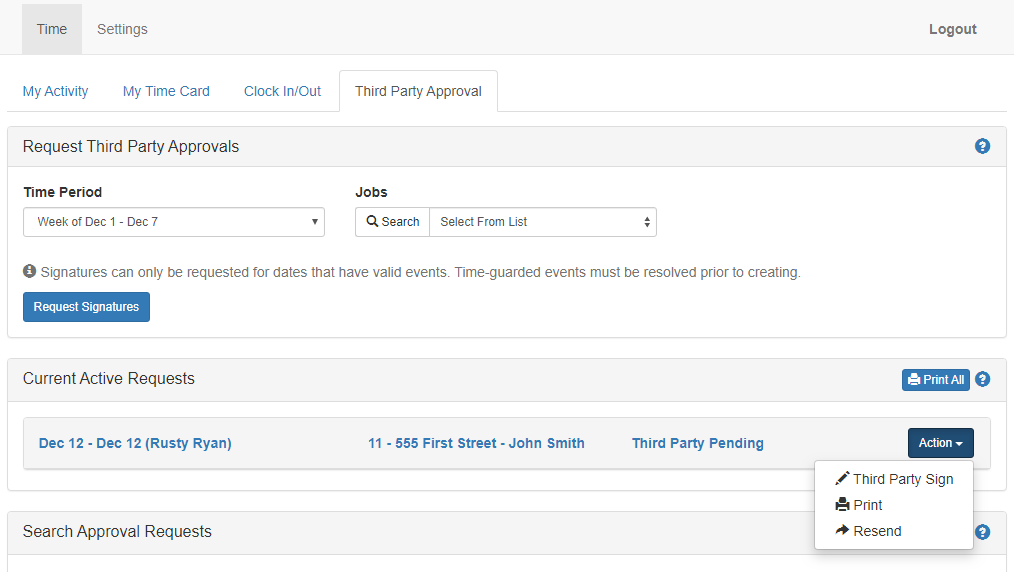Switch to My Time Card tab
This screenshot has width=1014, height=572.
(166, 91)
